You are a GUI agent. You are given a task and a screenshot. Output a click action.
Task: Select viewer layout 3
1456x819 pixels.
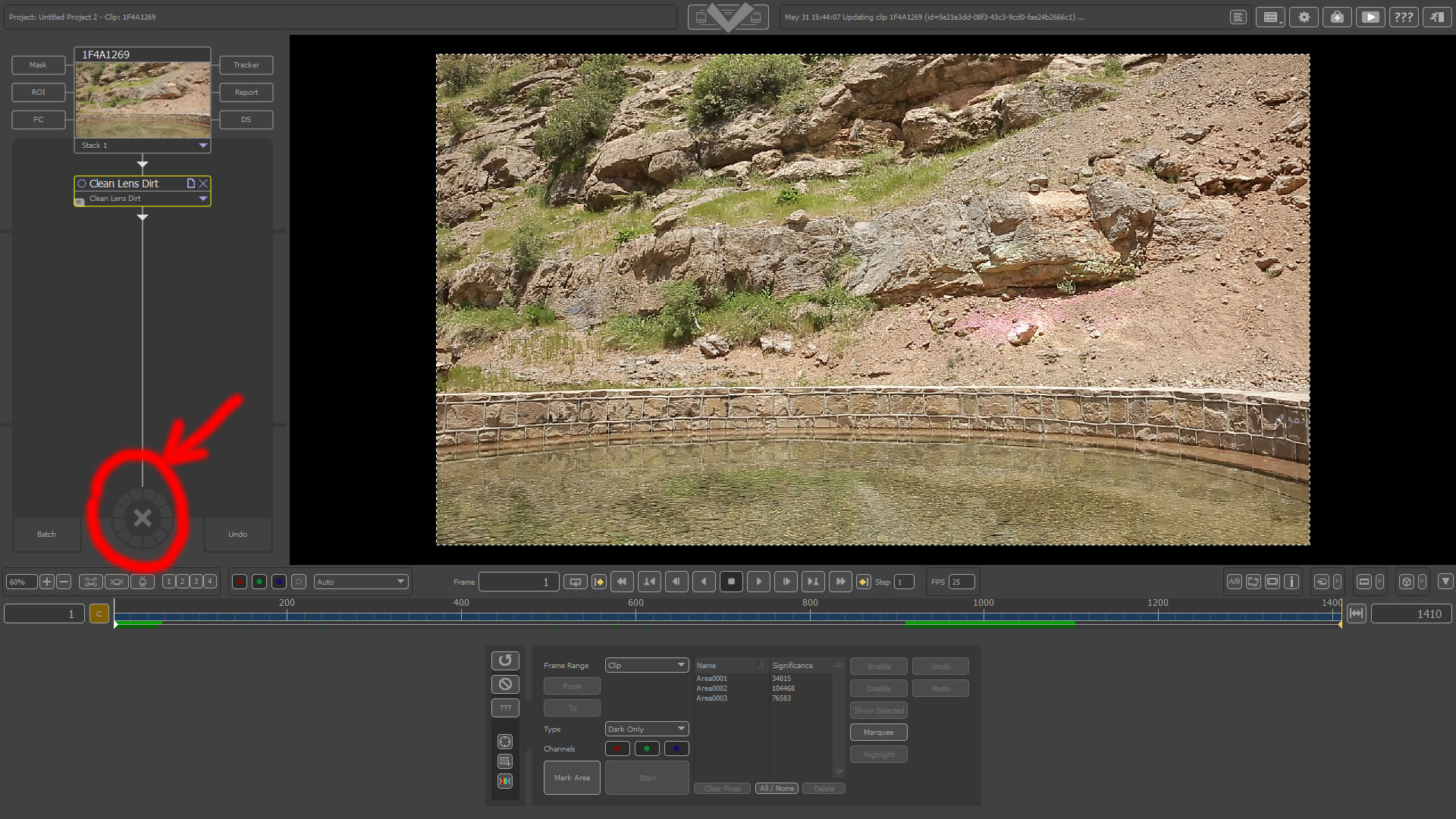(x=196, y=582)
